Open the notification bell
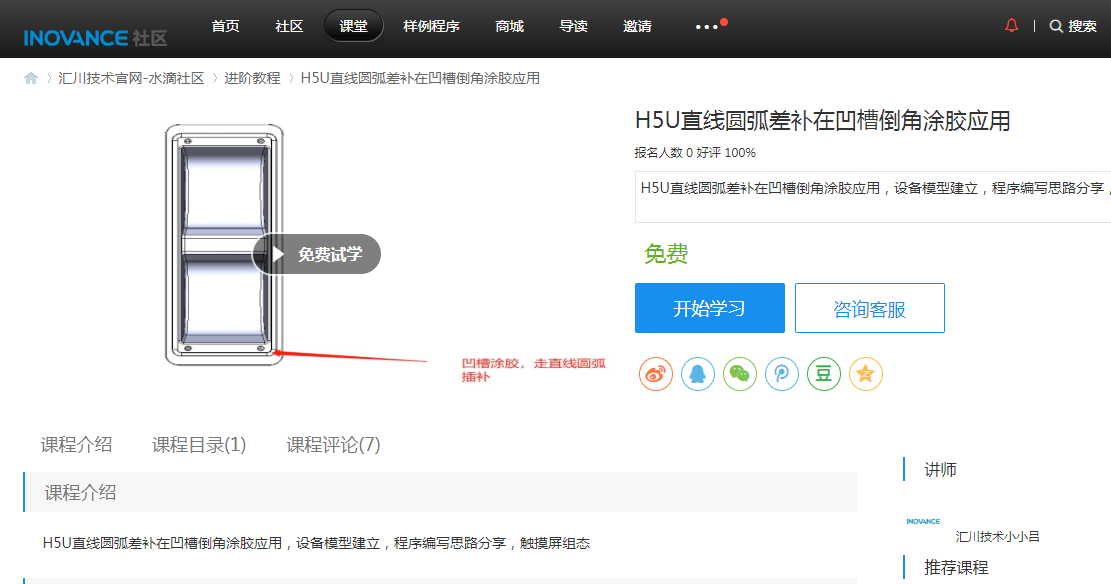Screen dimensions: 1111x584 pos(1010,26)
